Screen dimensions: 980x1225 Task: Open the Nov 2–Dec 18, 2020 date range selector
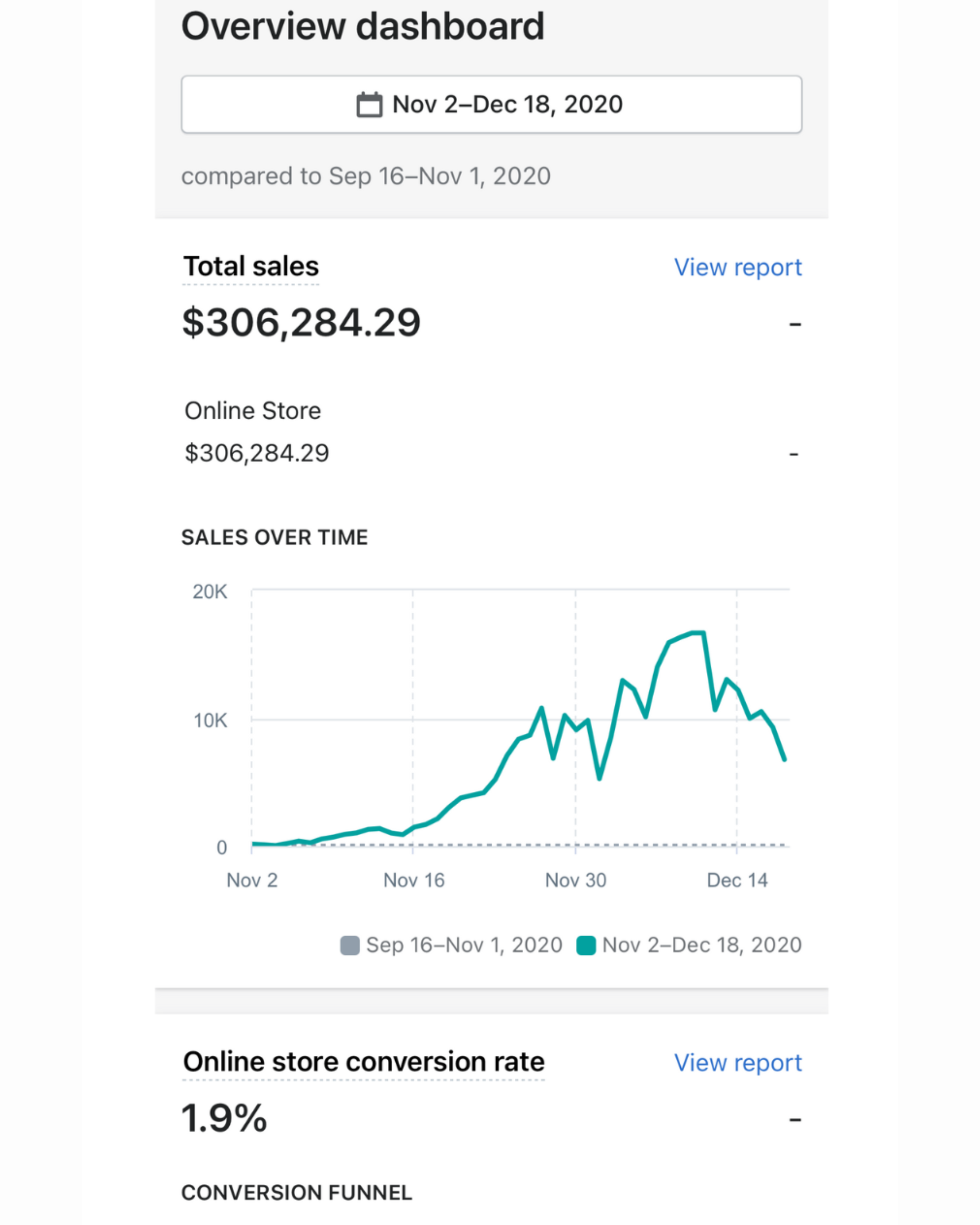pos(491,105)
